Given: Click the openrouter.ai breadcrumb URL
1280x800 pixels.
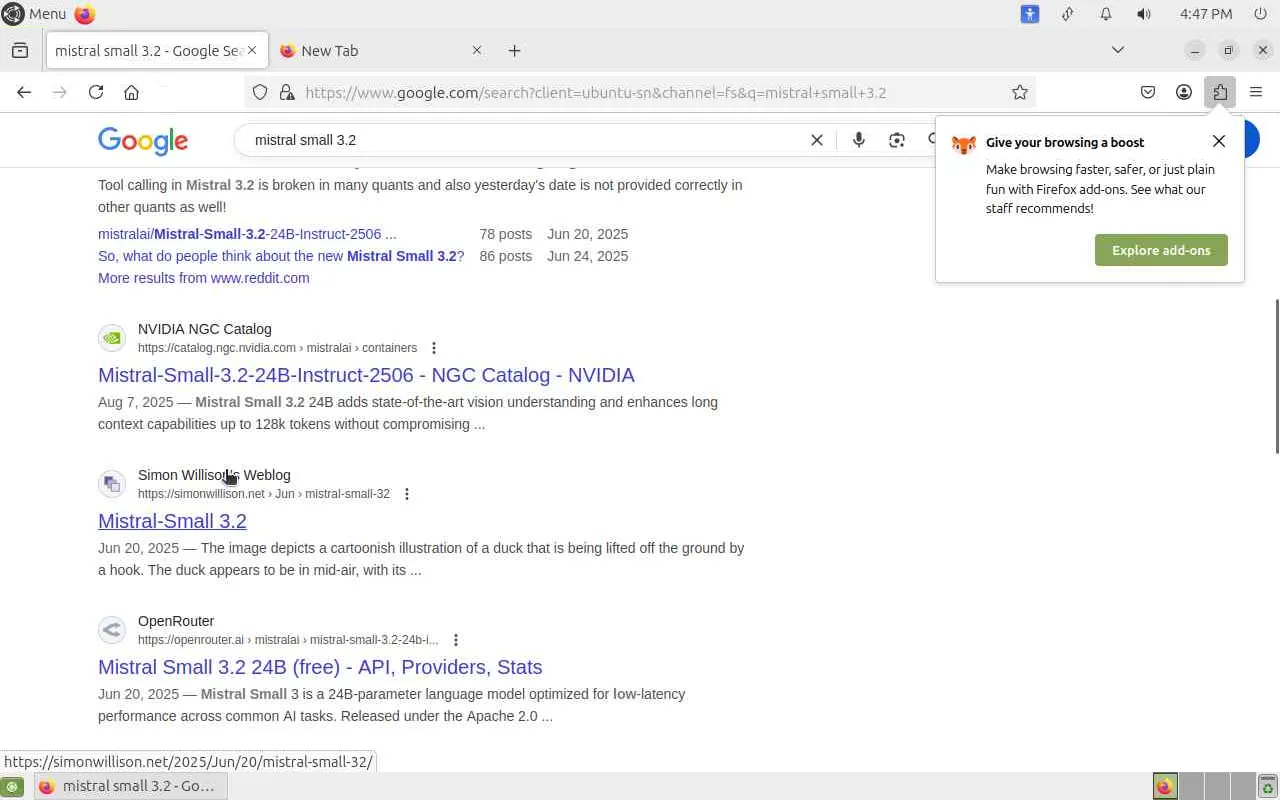Looking at the screenshot, I should (288, 640).
